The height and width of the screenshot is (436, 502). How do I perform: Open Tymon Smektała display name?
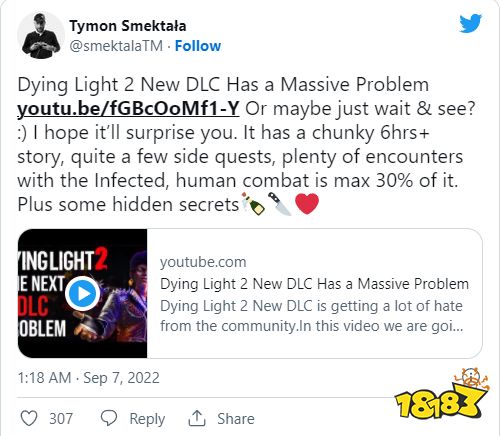click(x=128, y=26)
